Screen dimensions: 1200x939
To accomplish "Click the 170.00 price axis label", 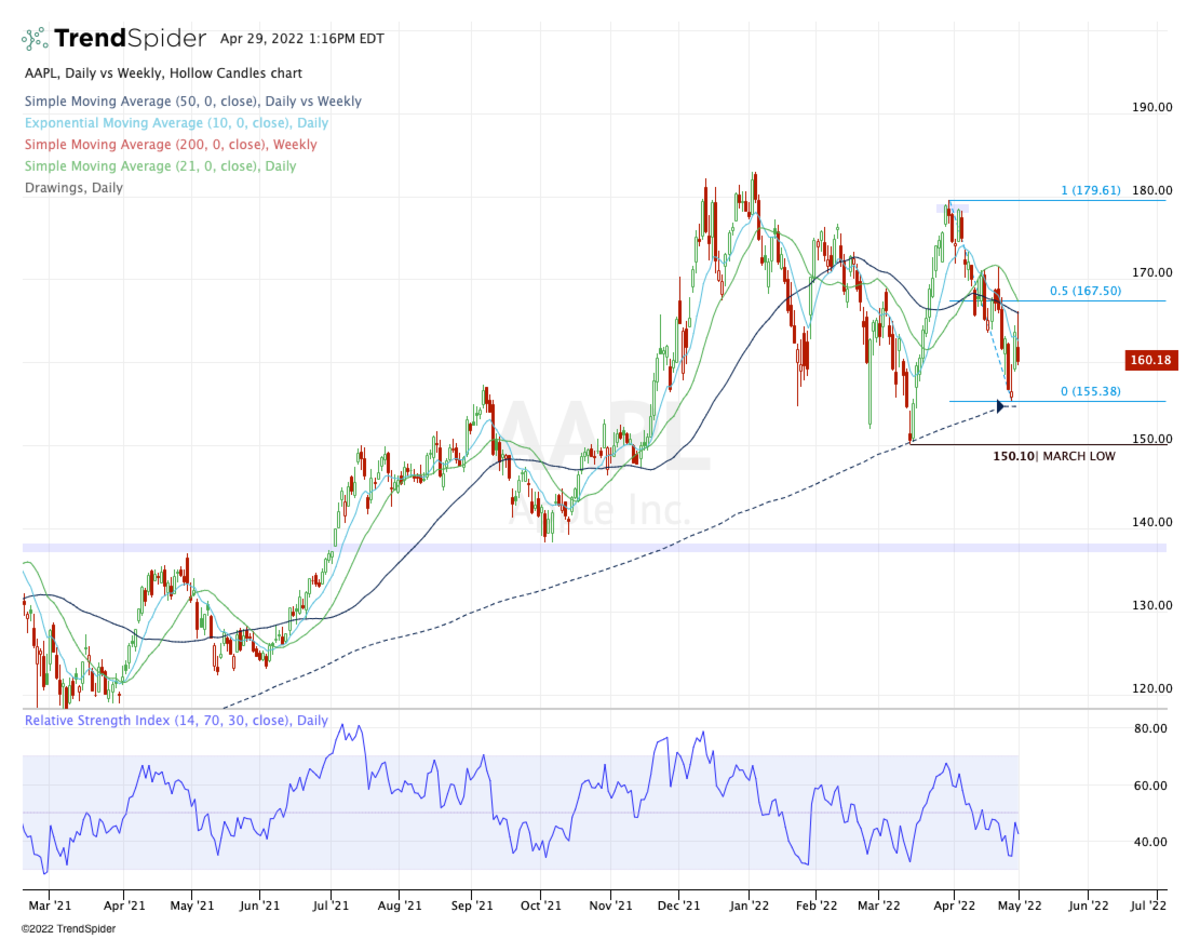I will 1151,273.
